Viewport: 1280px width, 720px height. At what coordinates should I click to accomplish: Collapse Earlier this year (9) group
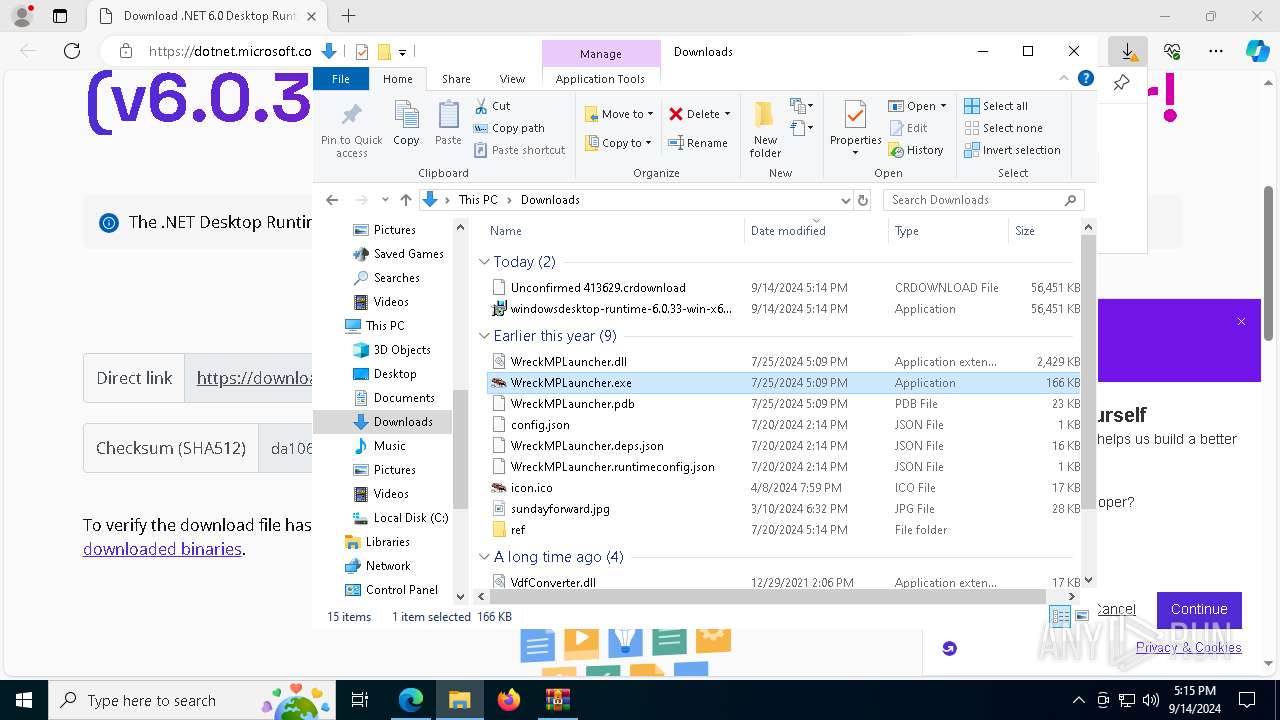point(484,336)
